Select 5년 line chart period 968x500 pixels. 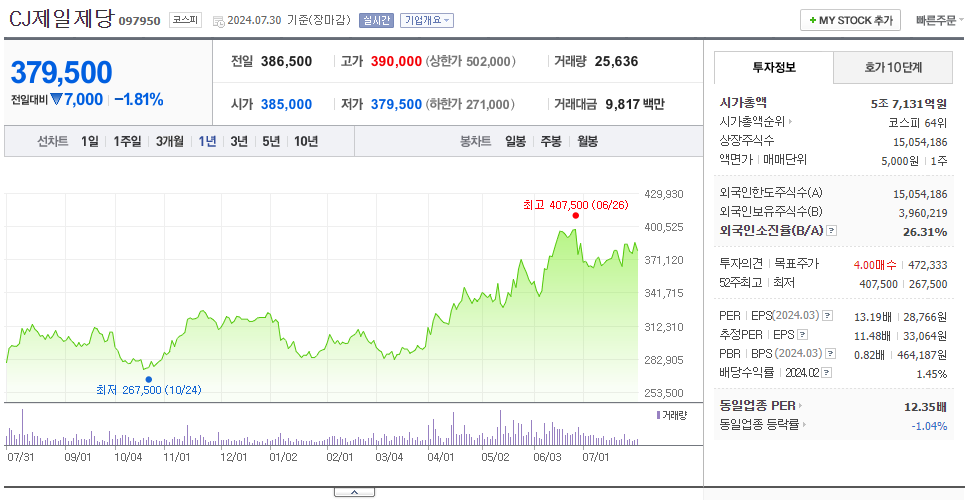pos(271,141)
